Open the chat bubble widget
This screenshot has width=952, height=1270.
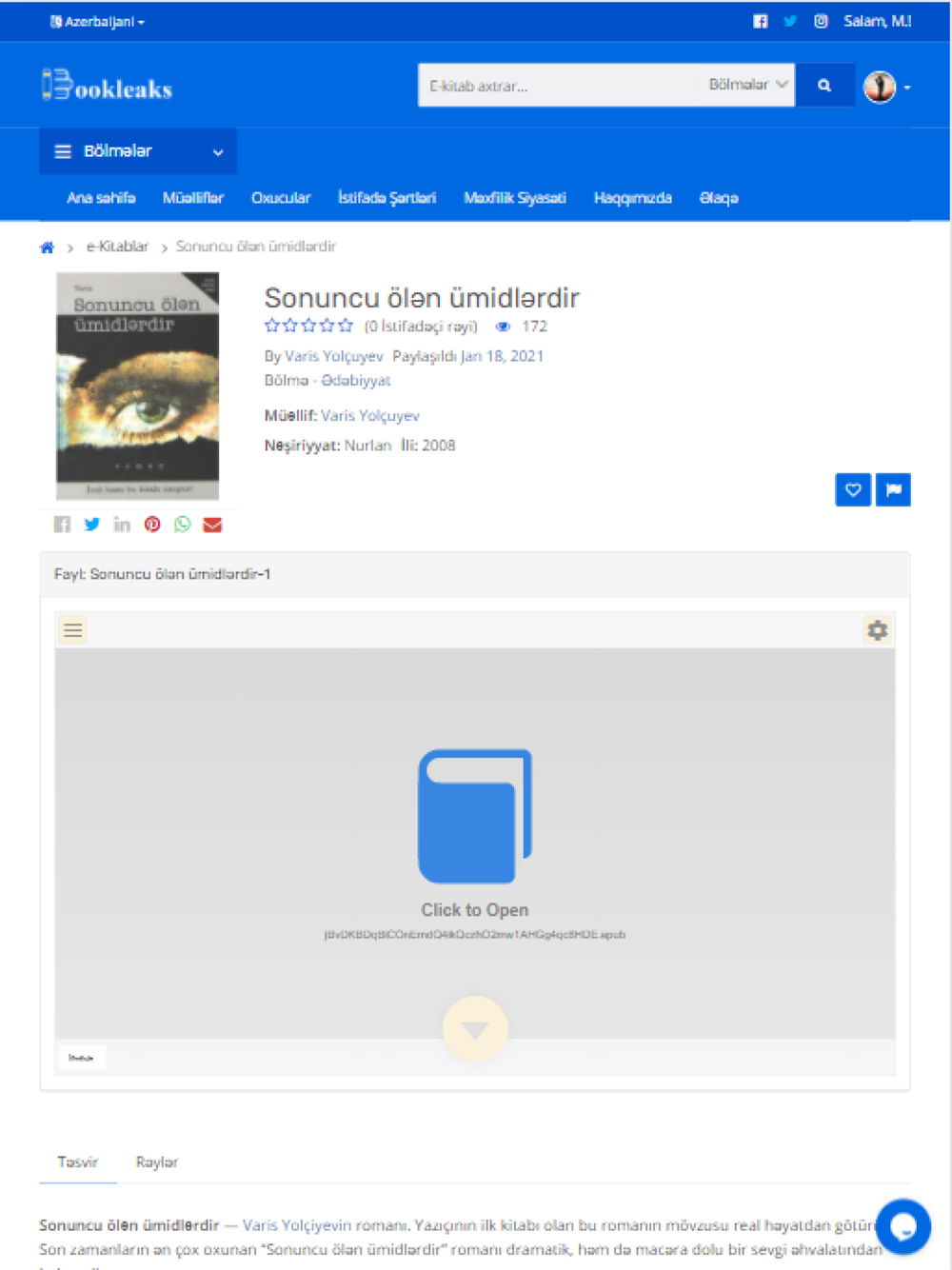tap(903, 1226)
